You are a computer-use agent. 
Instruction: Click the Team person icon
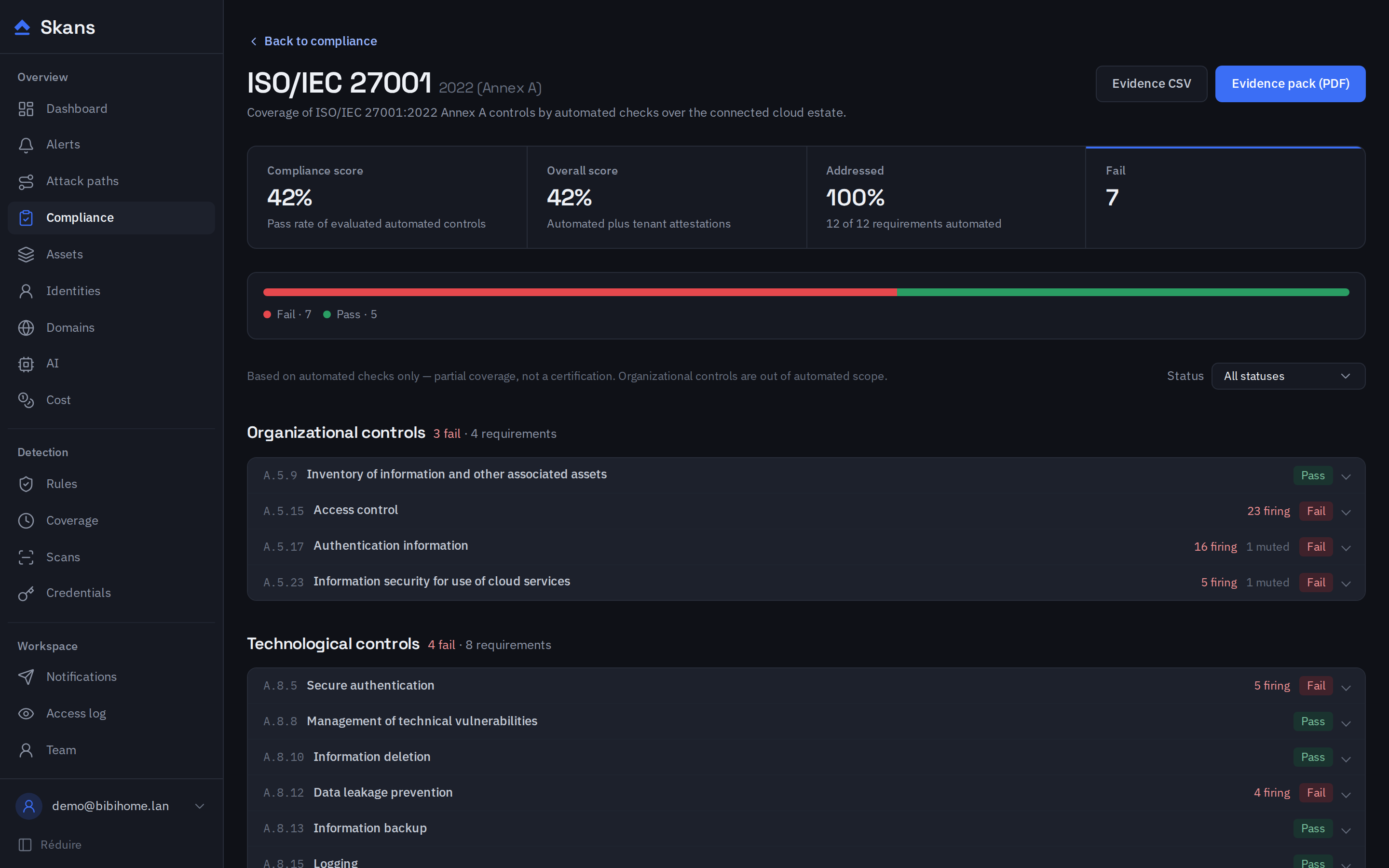point(26,750)
